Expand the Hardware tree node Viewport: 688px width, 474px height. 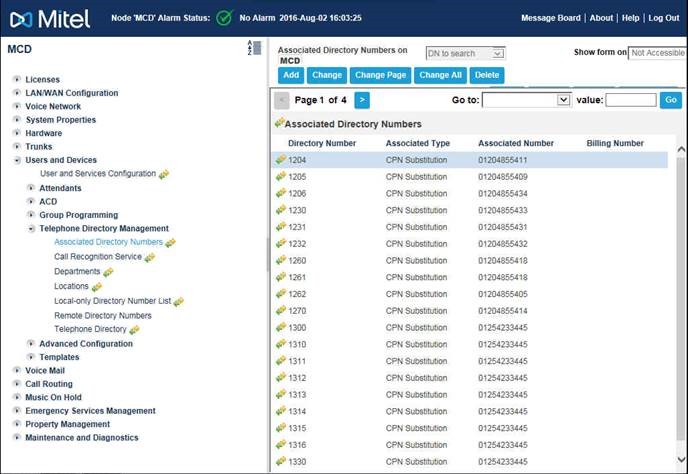coord(17,133)
